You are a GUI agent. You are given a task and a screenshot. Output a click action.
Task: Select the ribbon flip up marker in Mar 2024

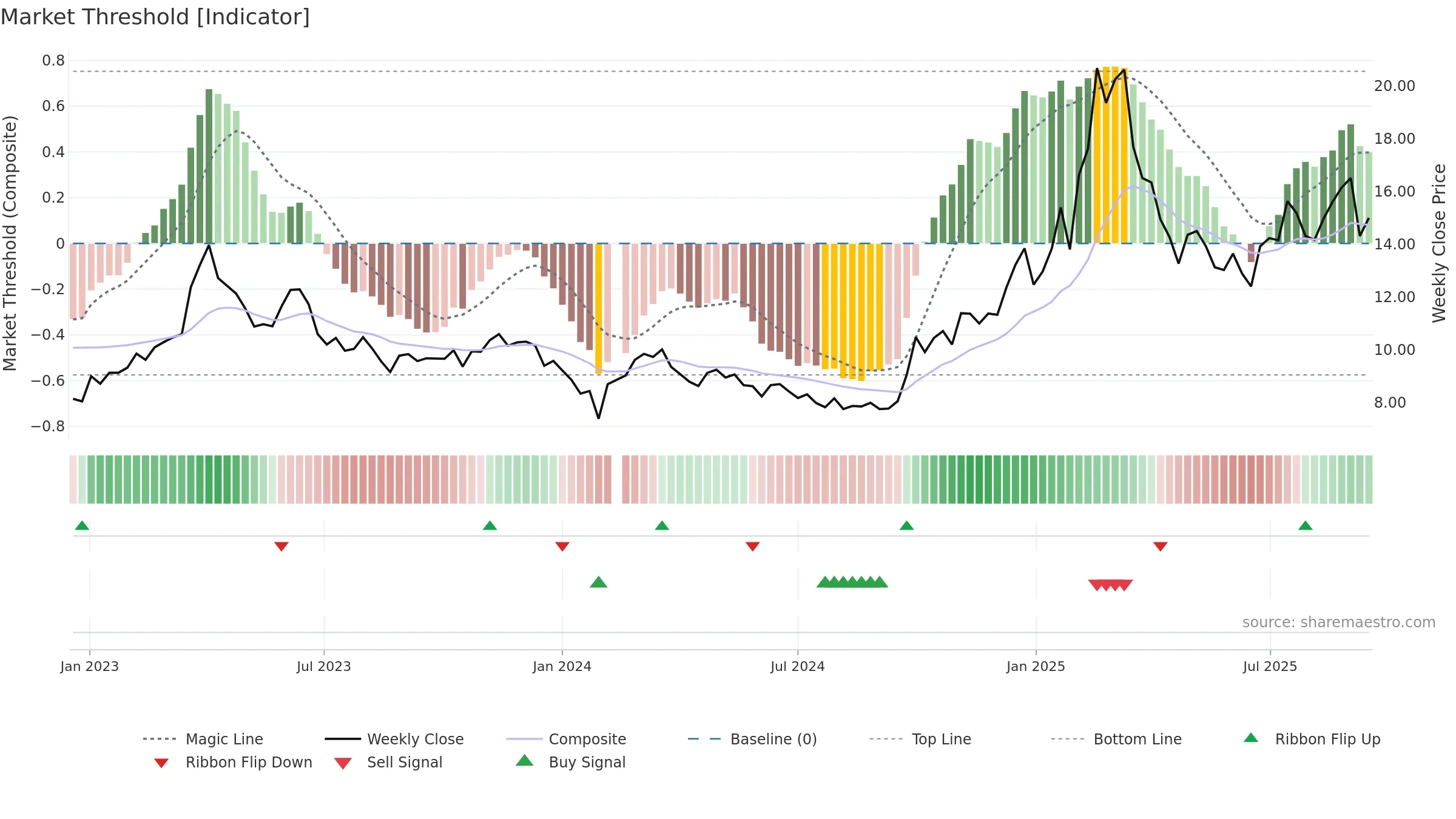click(662, 525)
